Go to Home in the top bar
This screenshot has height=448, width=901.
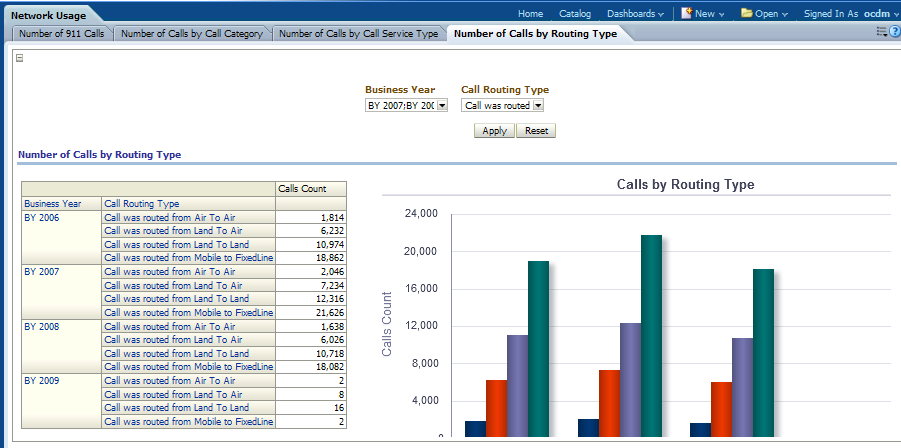click(x=530, y=14)
